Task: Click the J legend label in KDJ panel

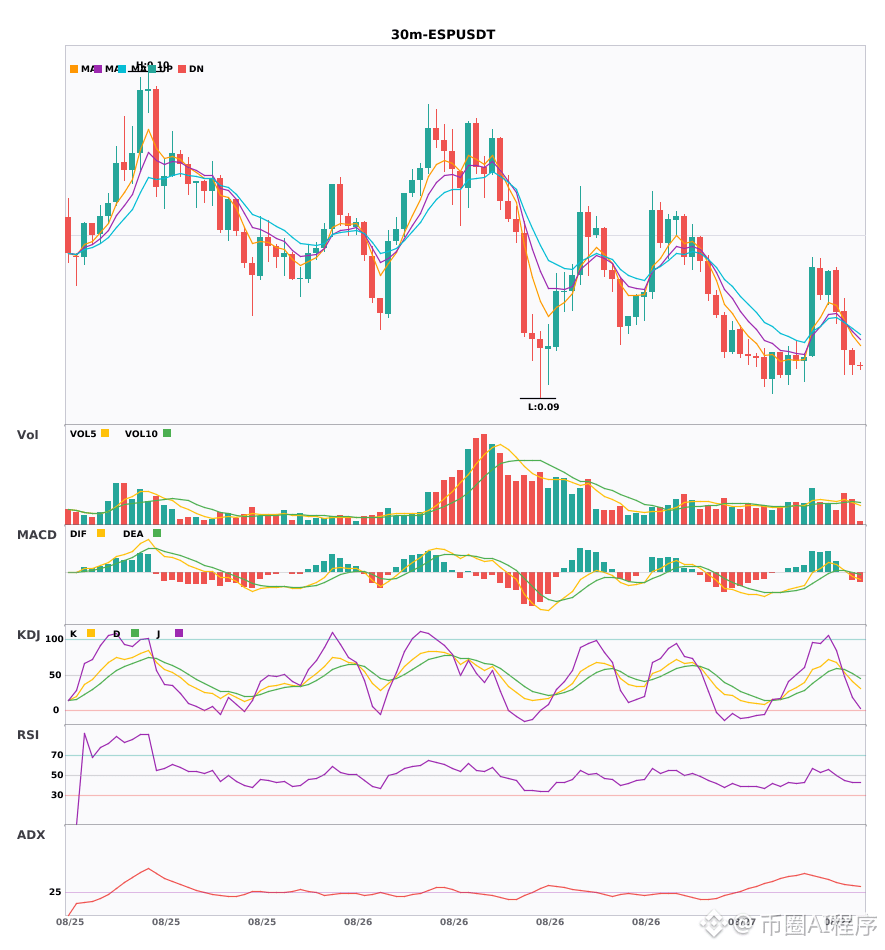Action: click(158, 634)
